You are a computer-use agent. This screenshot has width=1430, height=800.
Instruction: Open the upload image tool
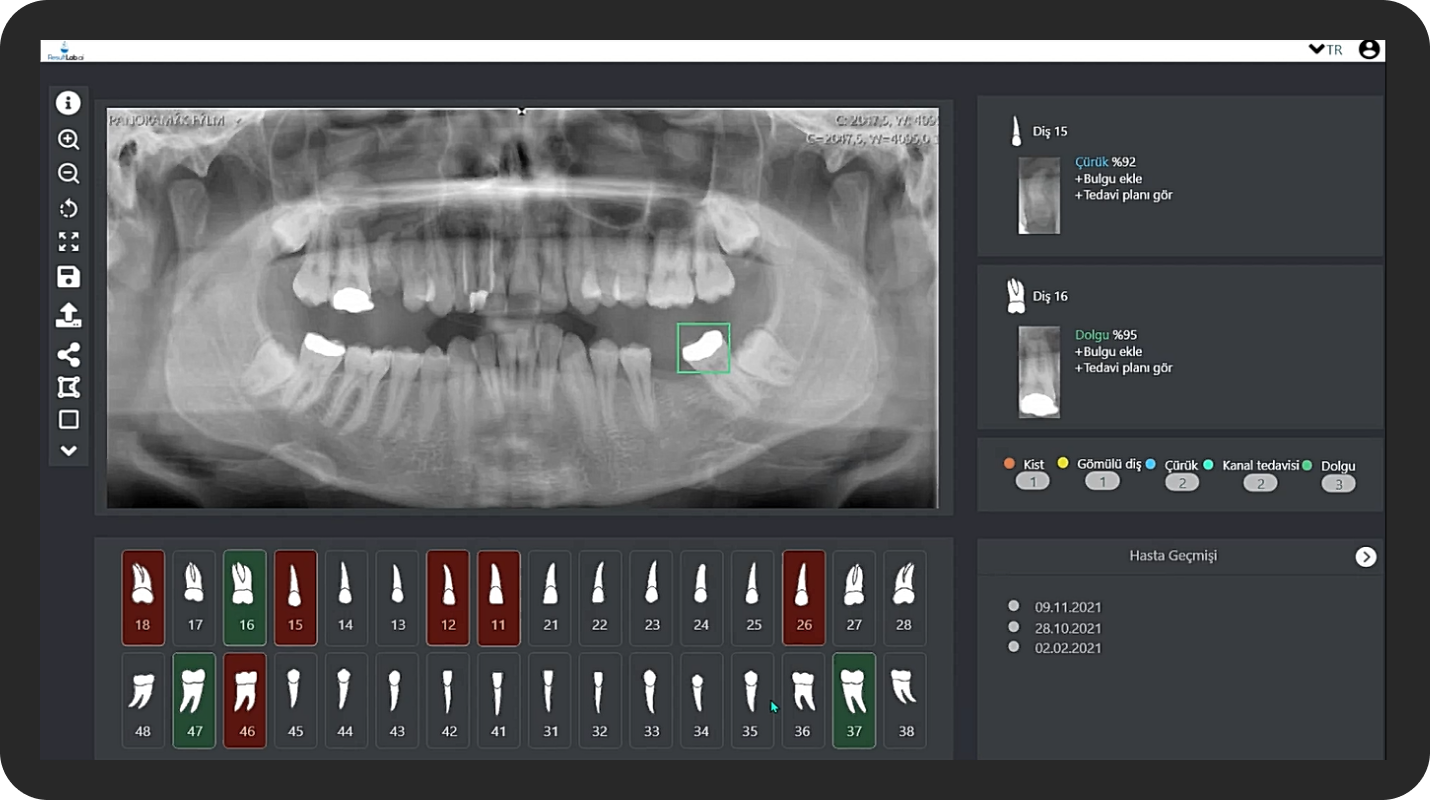68,312
